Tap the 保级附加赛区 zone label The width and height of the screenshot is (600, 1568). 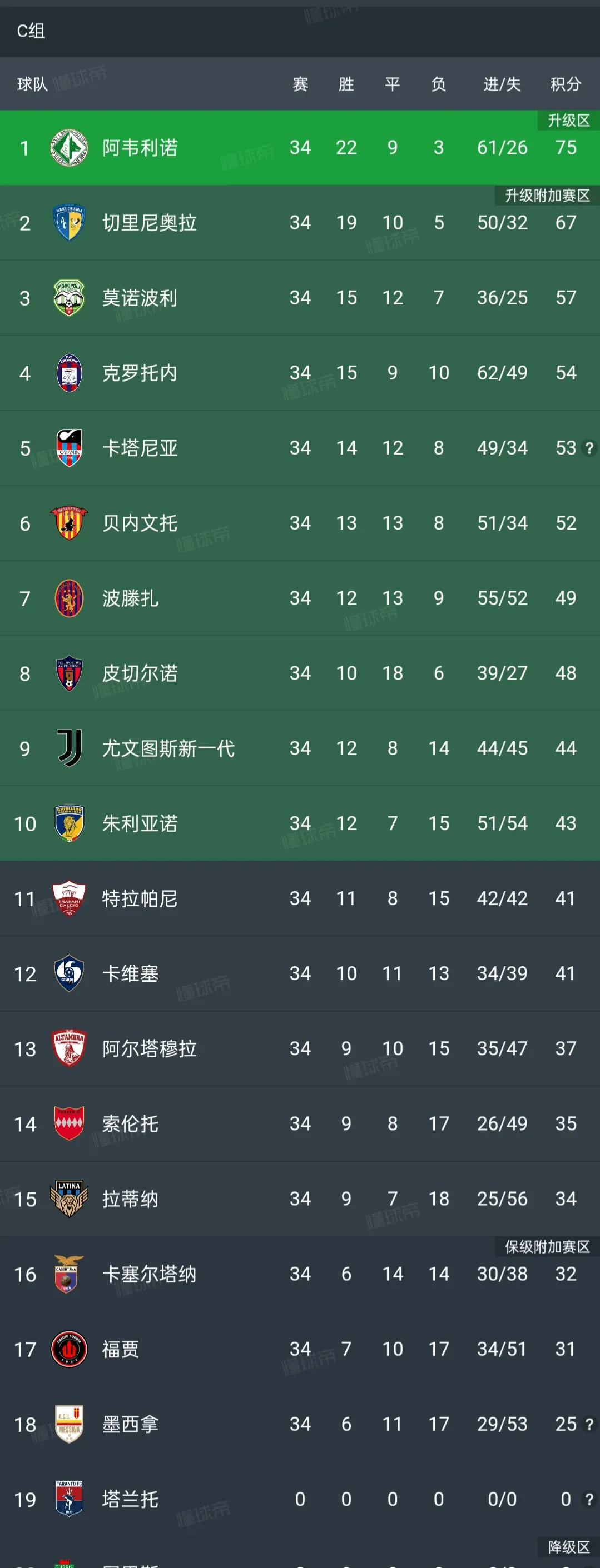(547, 1247)
